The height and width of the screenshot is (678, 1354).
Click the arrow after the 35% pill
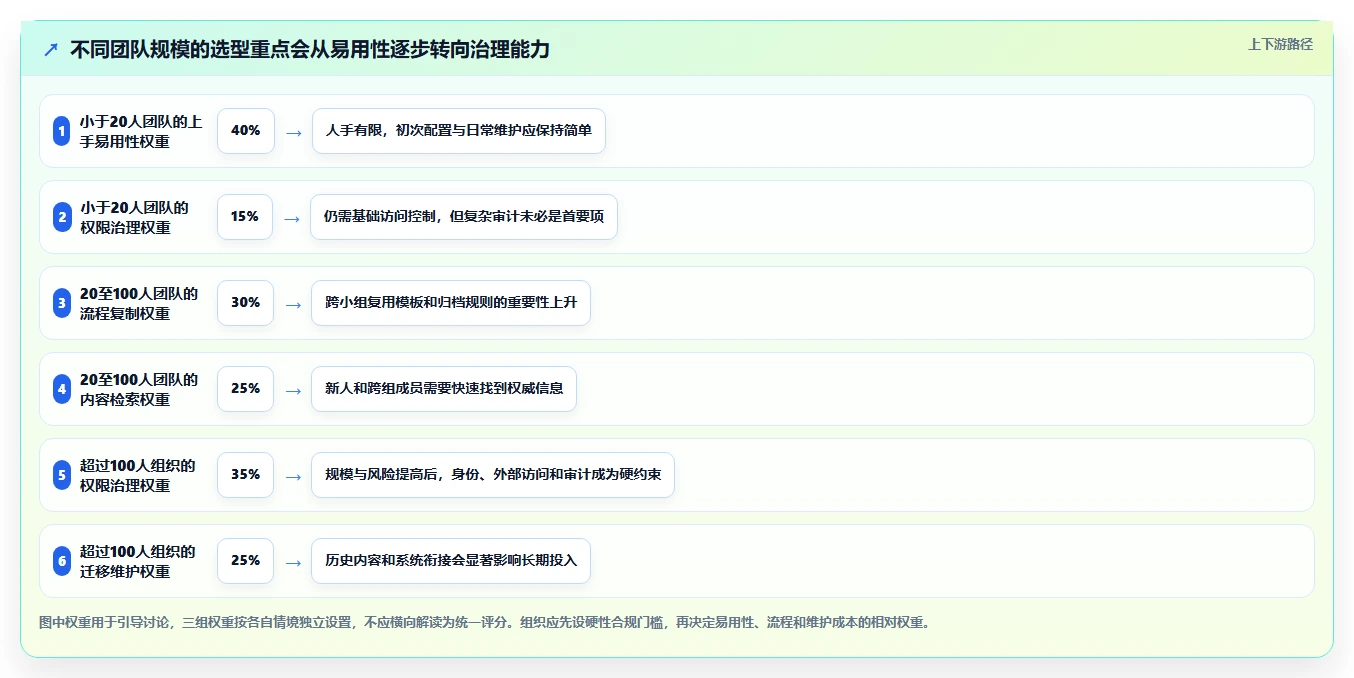click(x=293, y=476)
